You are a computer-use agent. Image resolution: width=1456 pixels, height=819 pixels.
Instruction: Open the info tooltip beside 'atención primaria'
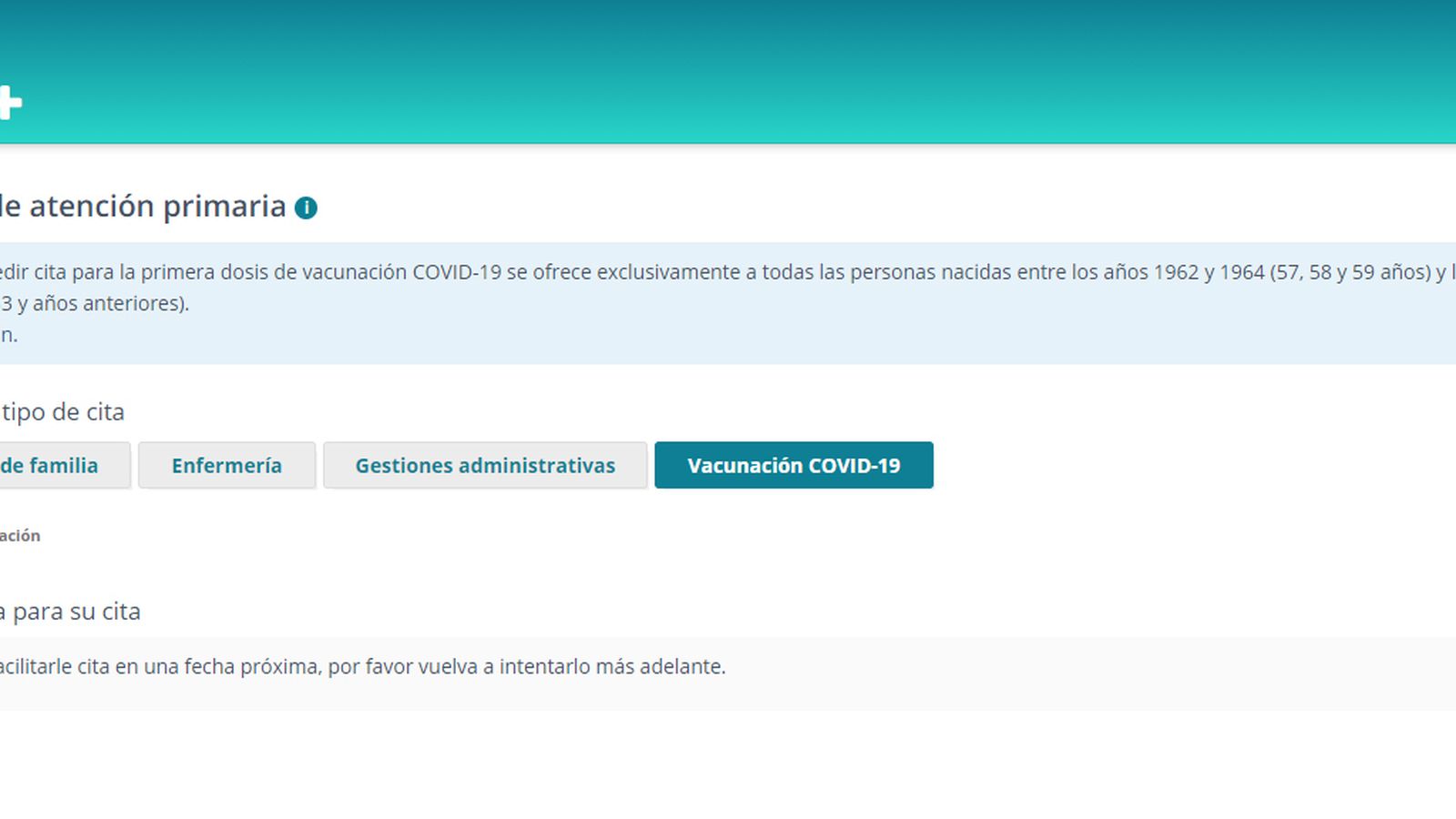pos(306,207)
